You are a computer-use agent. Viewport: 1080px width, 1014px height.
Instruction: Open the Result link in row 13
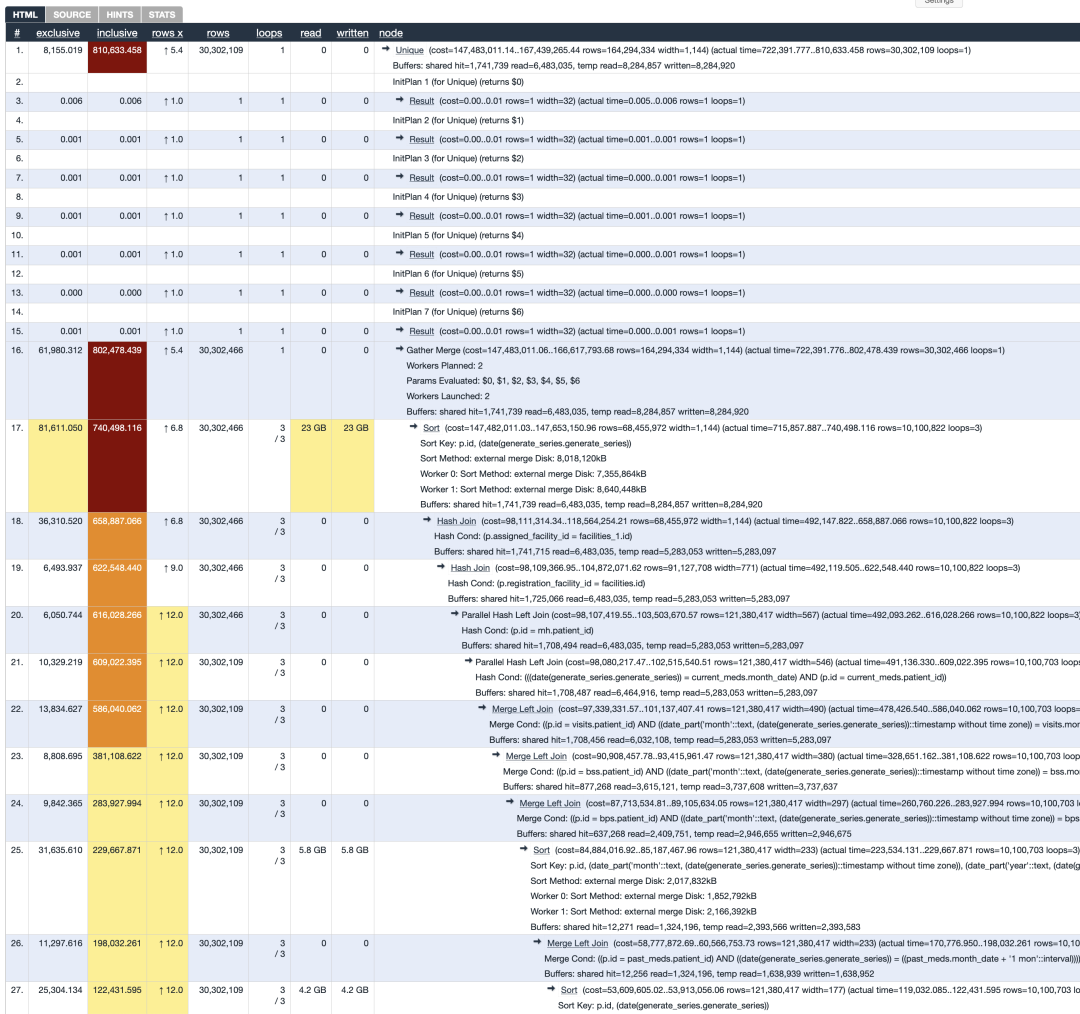tap(422, 293)
